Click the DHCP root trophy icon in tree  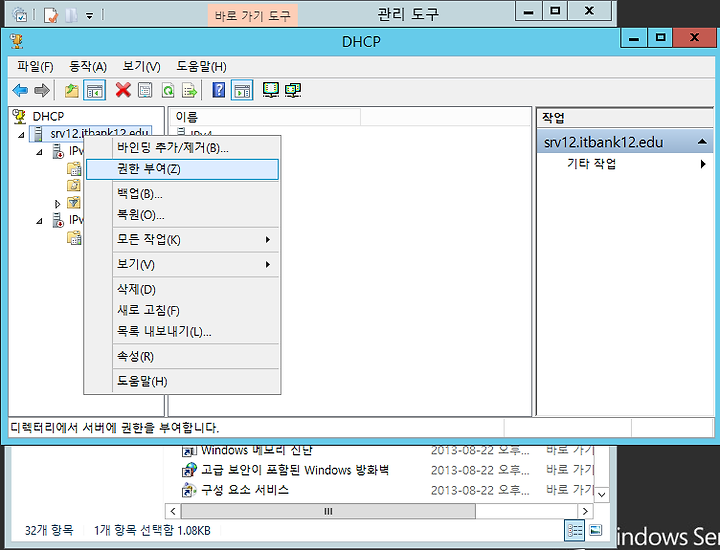point(19,117)
